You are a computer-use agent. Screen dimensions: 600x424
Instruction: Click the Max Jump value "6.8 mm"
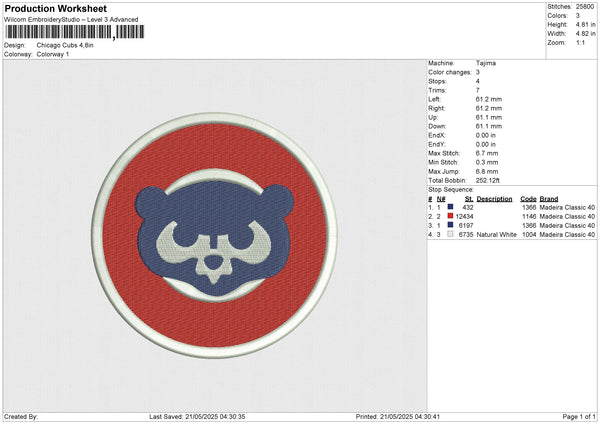pyautogui.click(x=487, y=171)
